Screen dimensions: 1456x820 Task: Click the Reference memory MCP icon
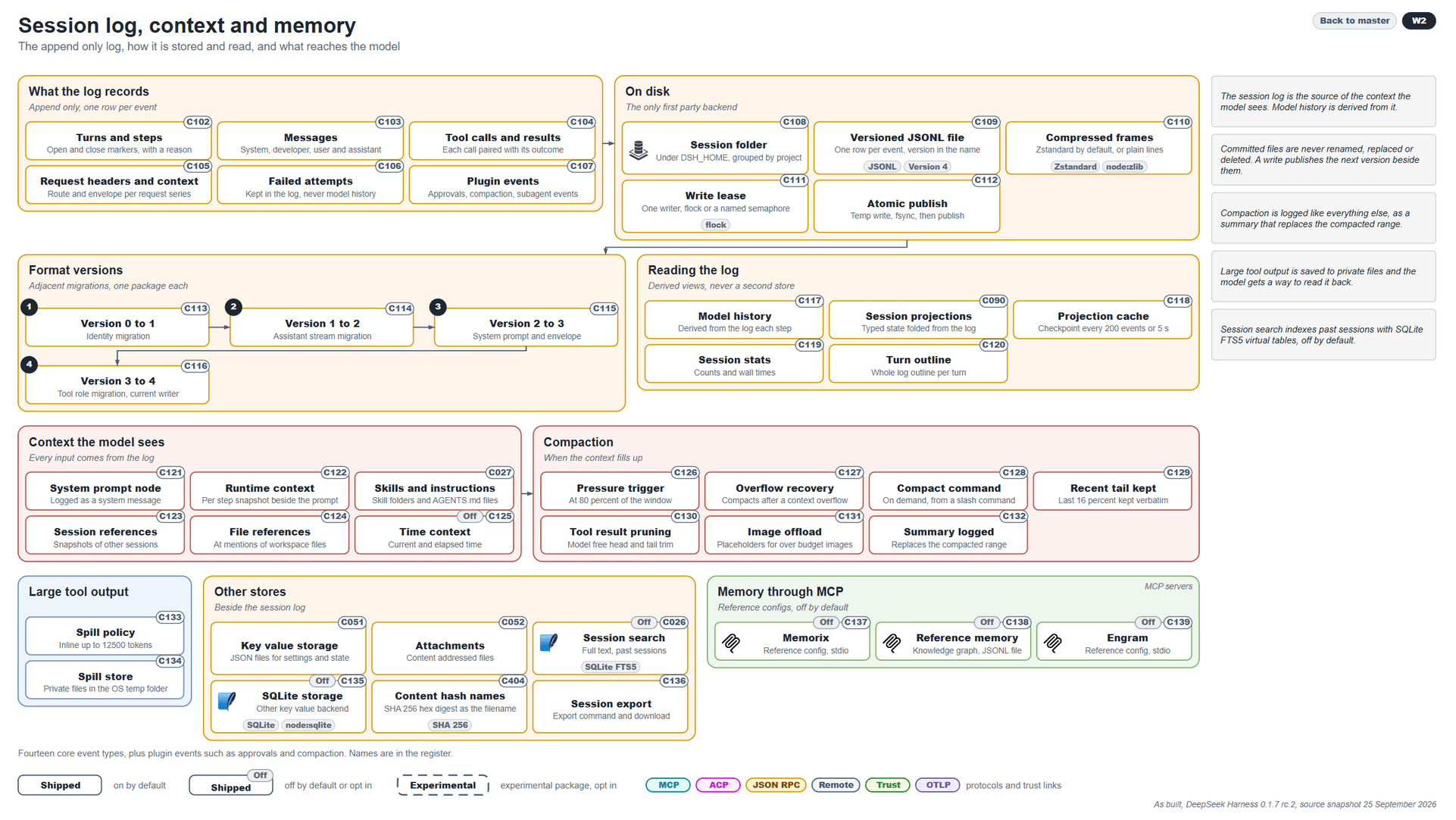tap(892, 643)
